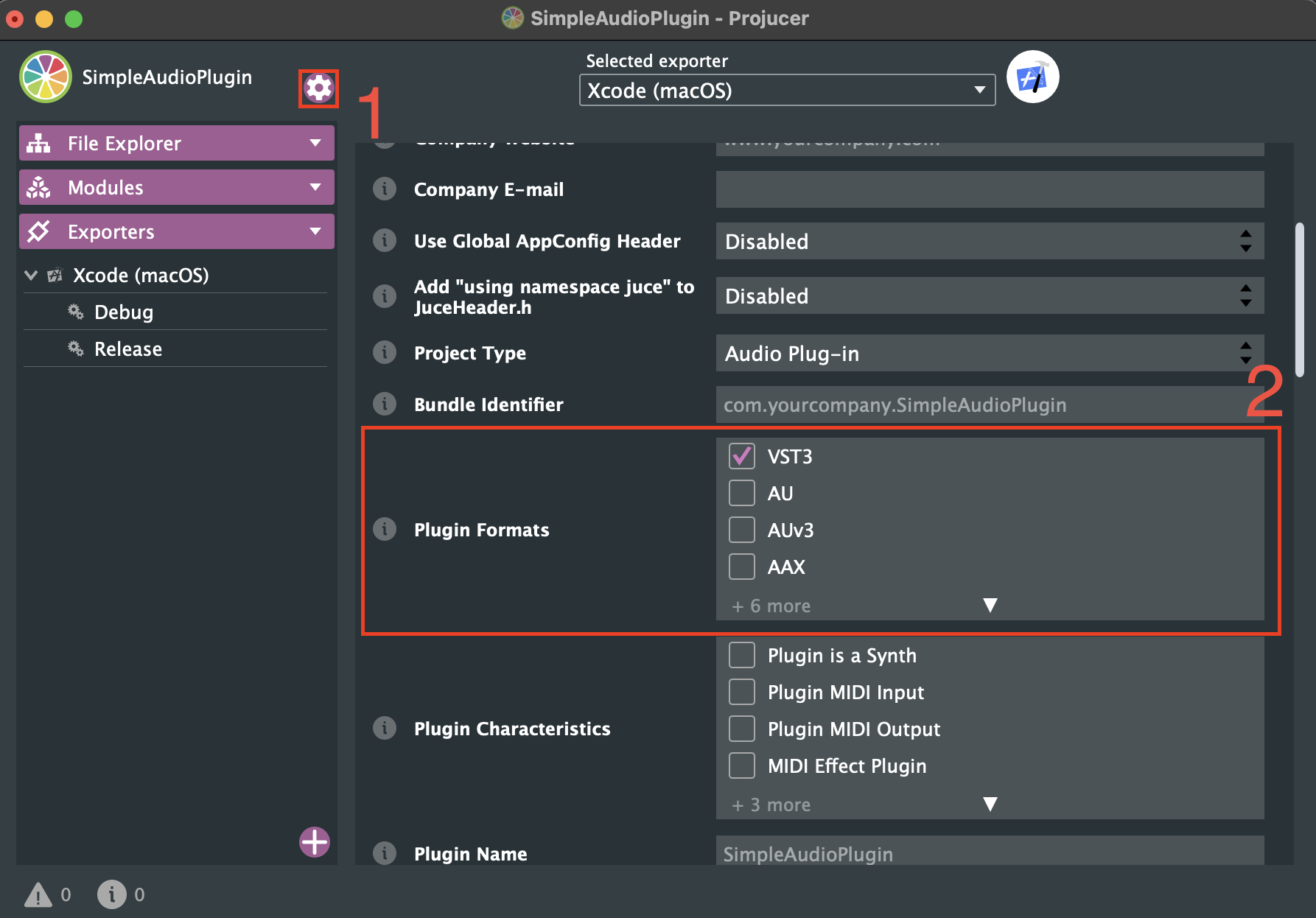1316x918 pixels.
Task: Minimize the Projucer window
Action: coord(44,18)
